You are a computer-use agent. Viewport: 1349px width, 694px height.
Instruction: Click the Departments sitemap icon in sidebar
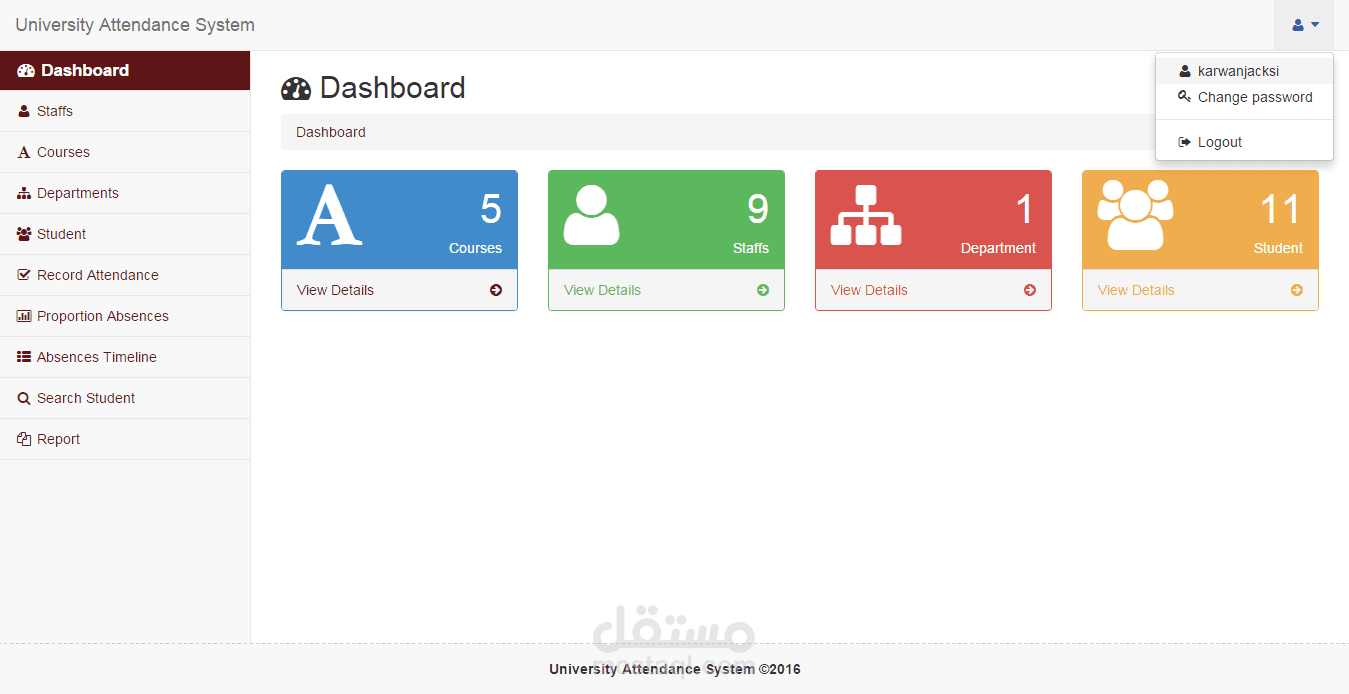24,193
